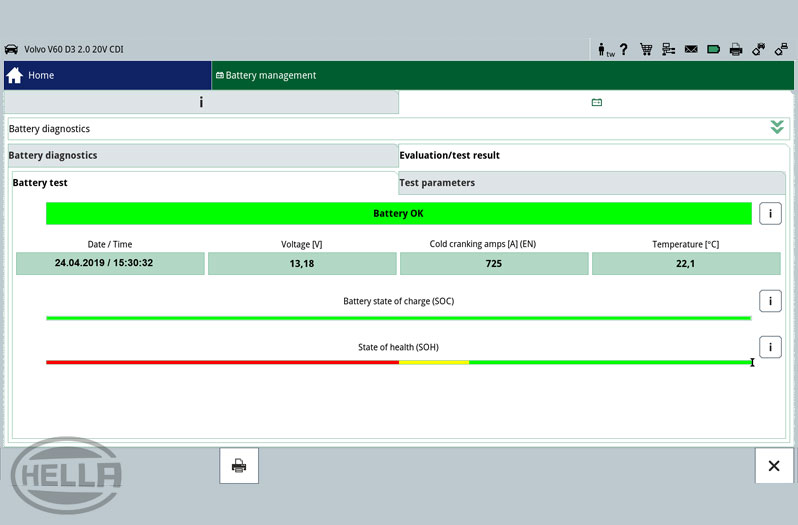
Task: Open the shopping cart icon
Action: point(646,49)
